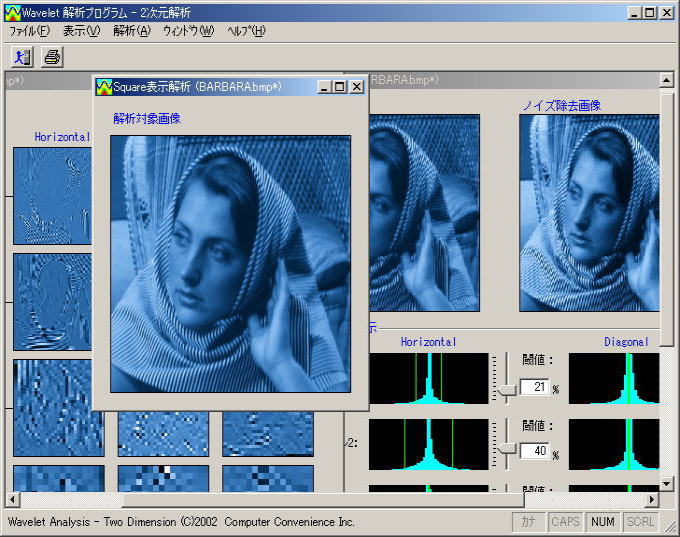Click the Diagonal label above histograms

626,342
